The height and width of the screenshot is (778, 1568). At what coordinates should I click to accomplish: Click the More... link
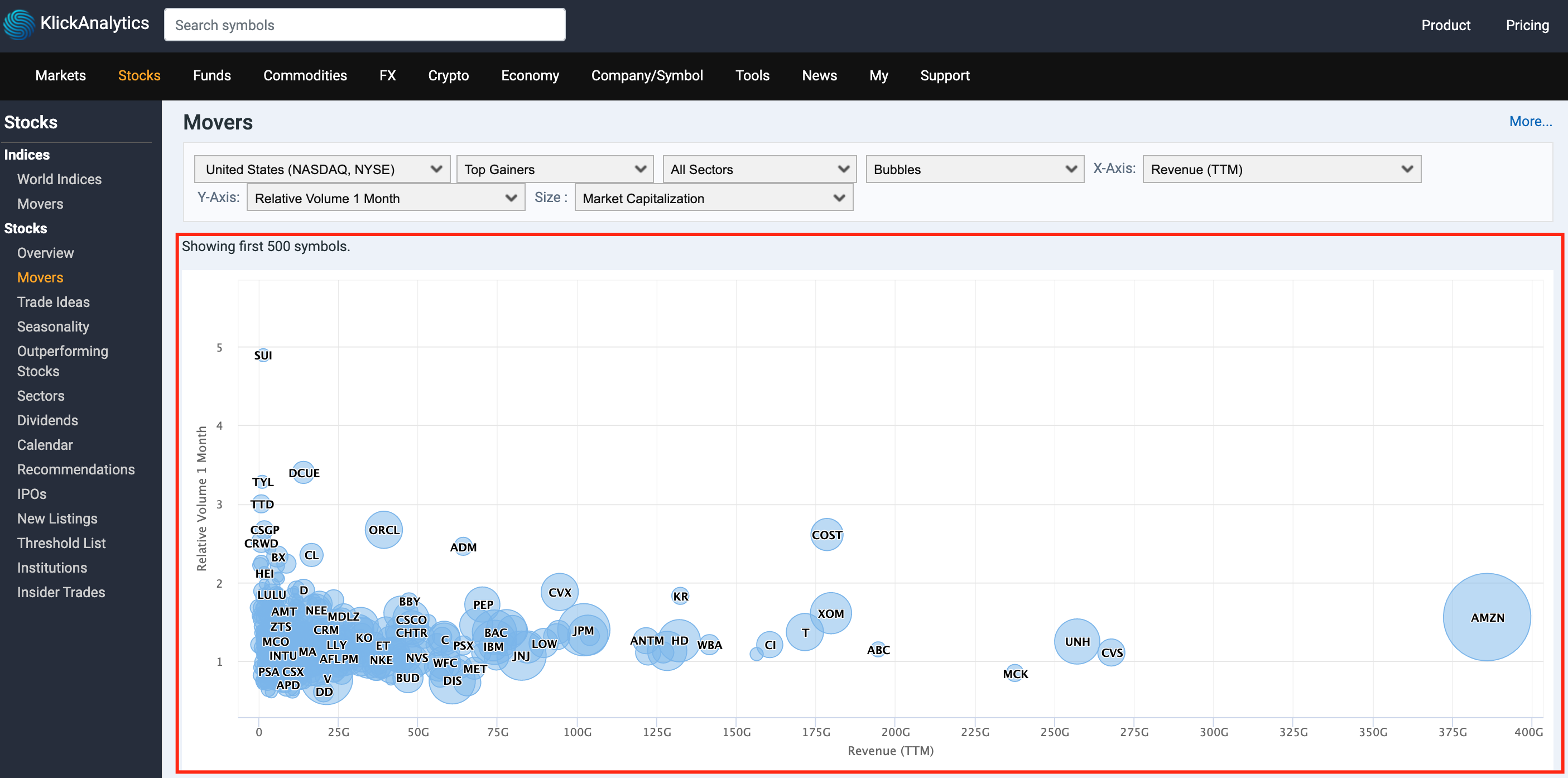point(1529,121)
